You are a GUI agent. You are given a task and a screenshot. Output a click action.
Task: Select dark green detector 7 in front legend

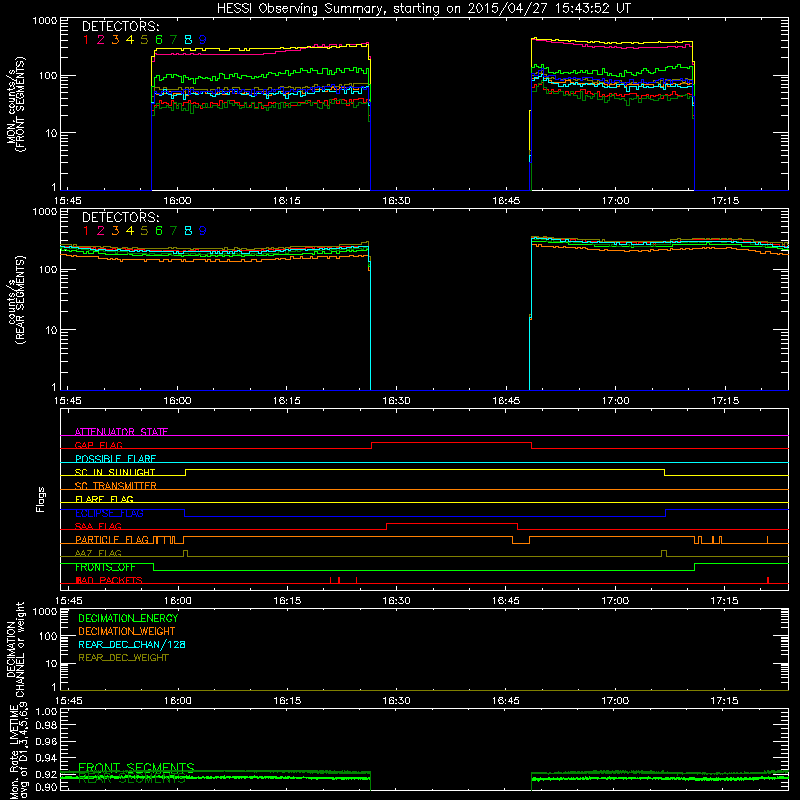click(x=173, y=40)
